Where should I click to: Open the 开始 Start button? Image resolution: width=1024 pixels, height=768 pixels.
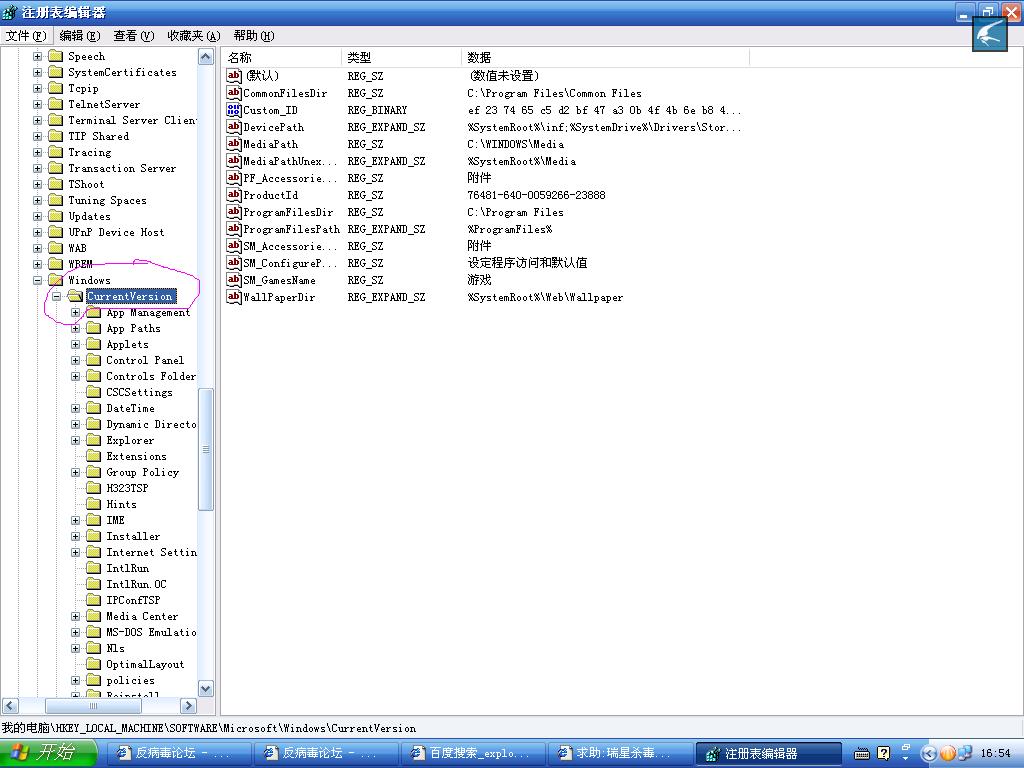point(48,753)
